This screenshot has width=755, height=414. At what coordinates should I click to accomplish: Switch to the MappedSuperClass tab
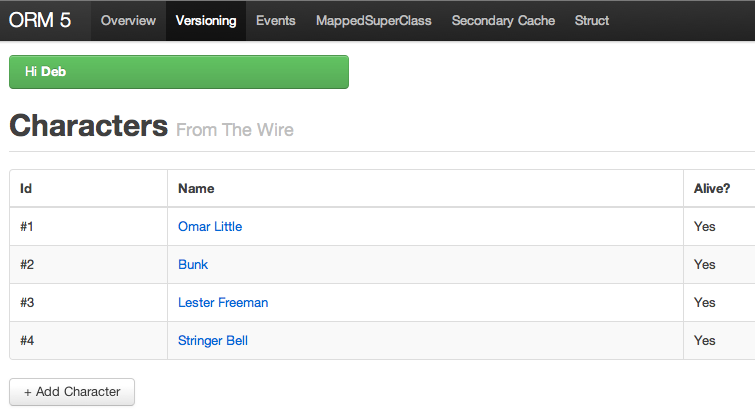coord(374,20)
